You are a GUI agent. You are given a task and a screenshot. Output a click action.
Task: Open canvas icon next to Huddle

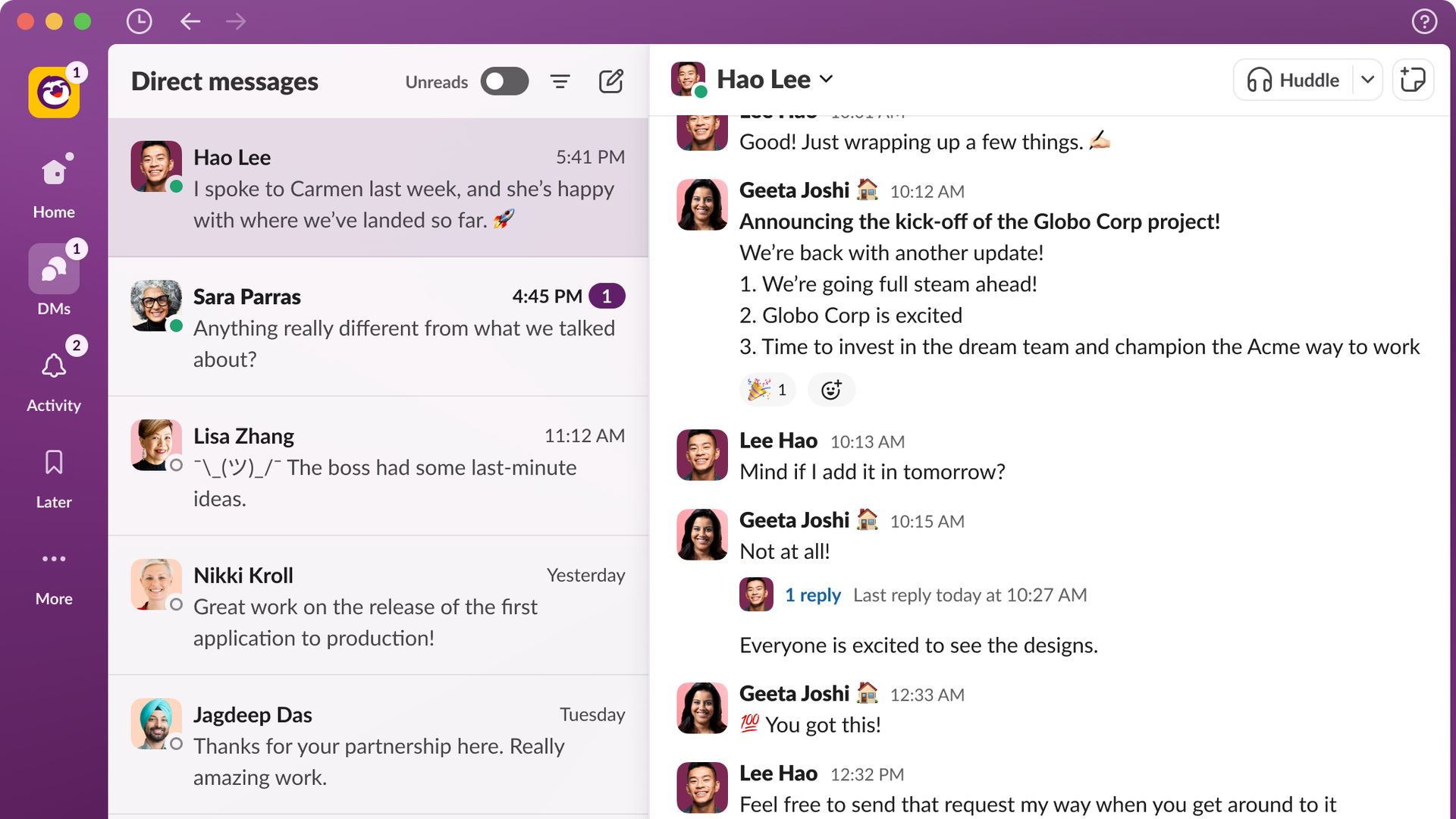pyautogui.click(x=1413, y=80)
